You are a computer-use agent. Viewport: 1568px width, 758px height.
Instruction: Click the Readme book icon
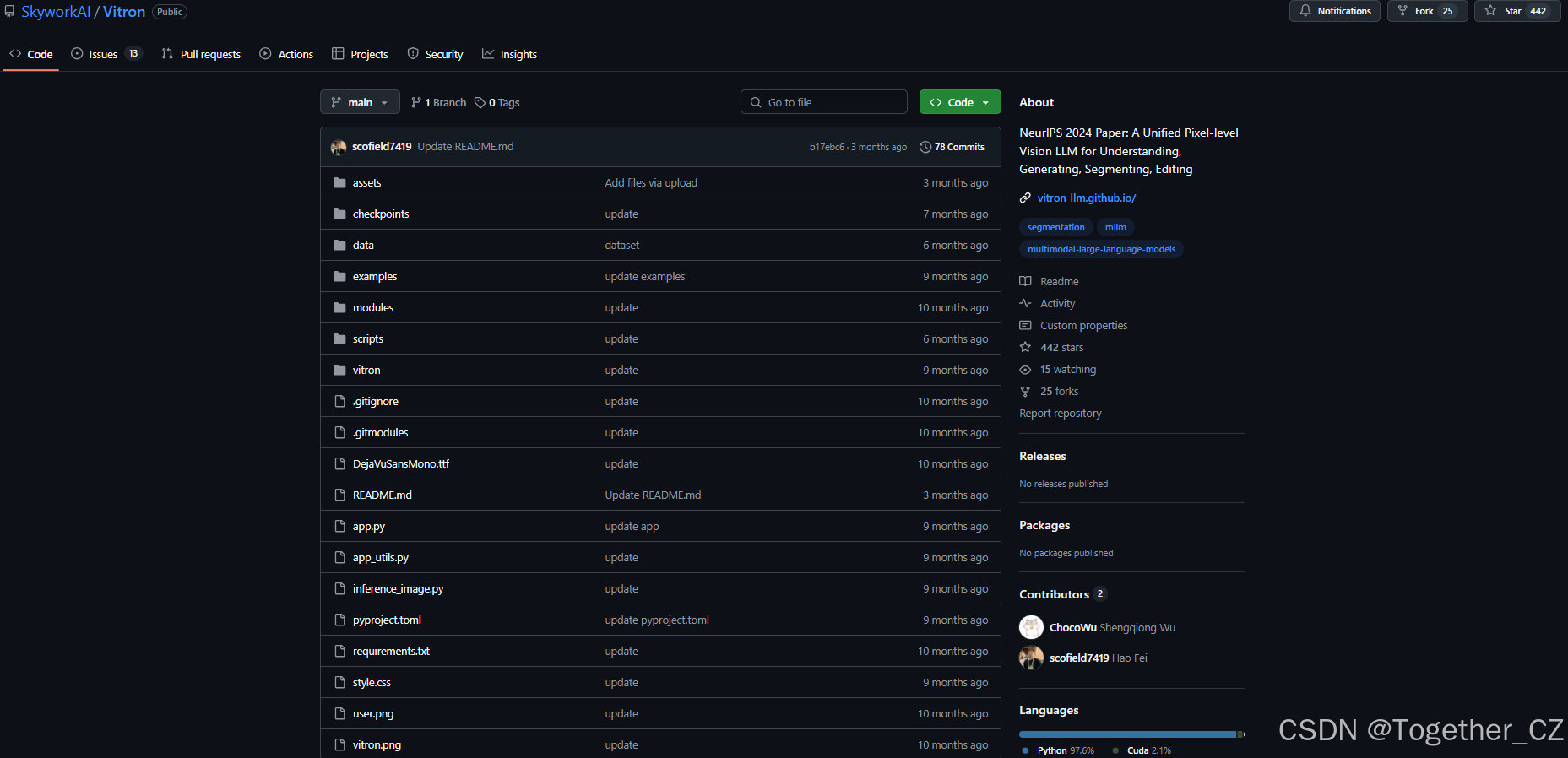(1025, 282)
